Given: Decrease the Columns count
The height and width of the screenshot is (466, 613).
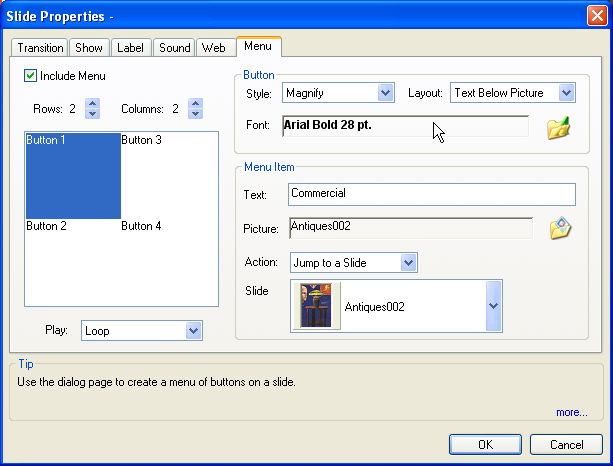Looking at the screenshot, I should click(x=195, y=114).
